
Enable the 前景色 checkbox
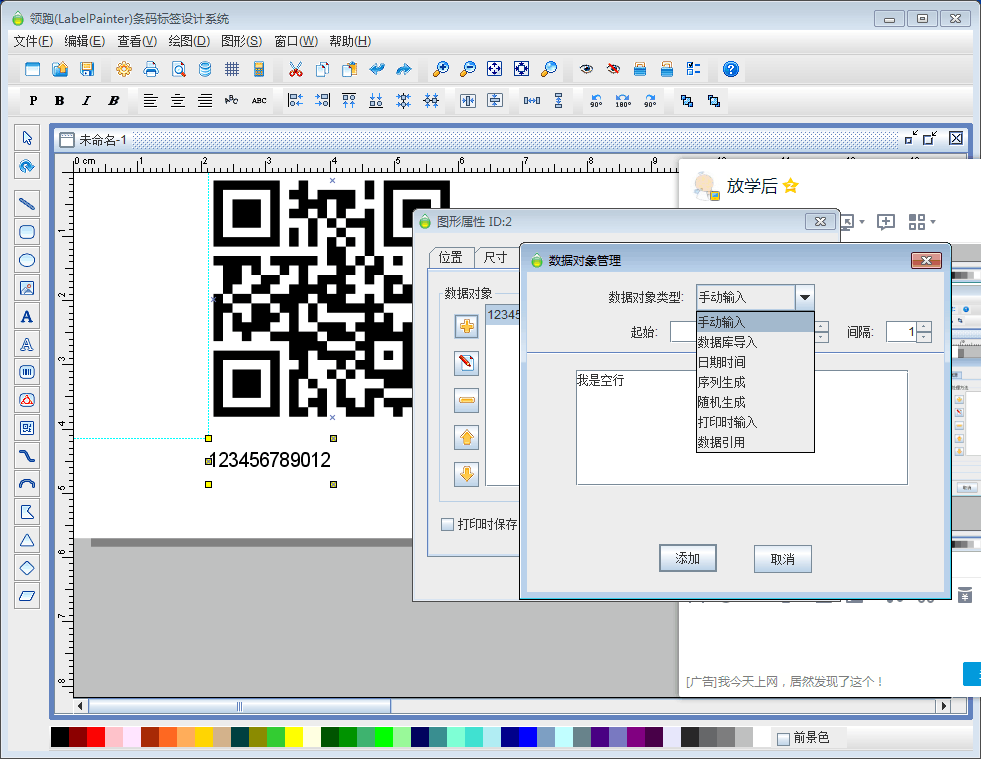click(x=783, y=739)
